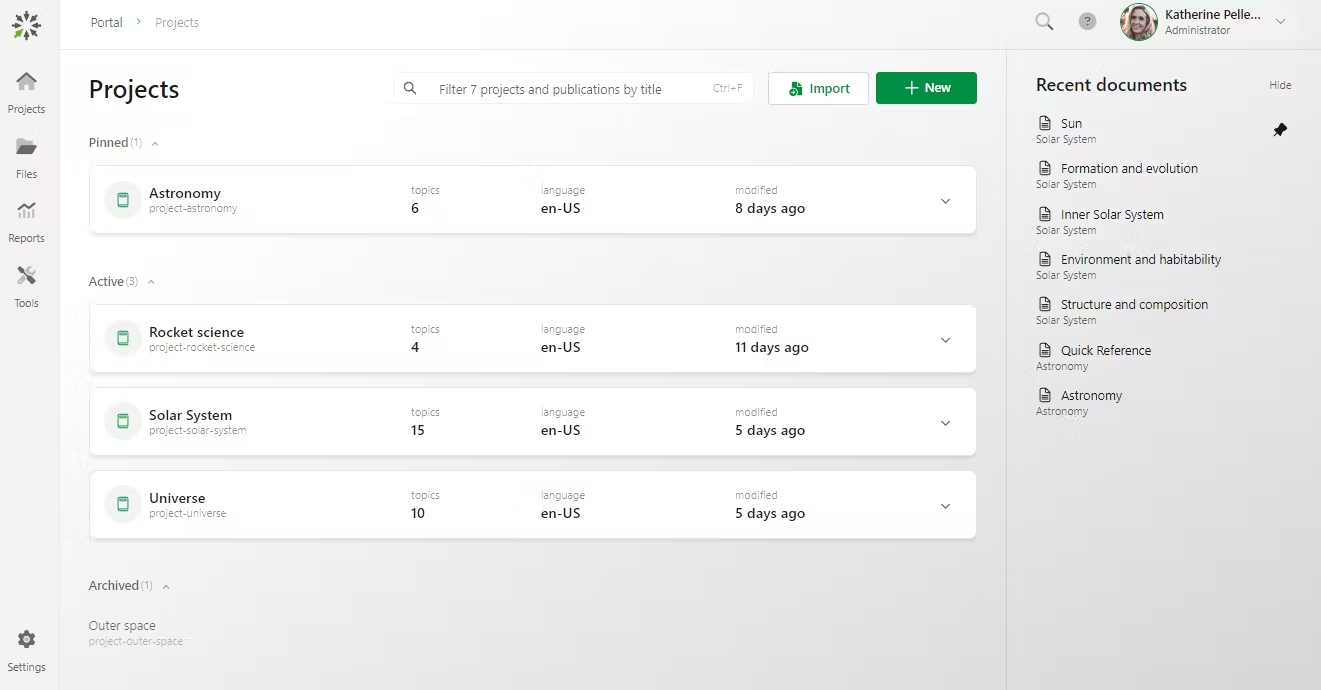Screen dimensions: 1321x690
Task: Click the green book icon for Rocket science
Action: click(122, 338)
